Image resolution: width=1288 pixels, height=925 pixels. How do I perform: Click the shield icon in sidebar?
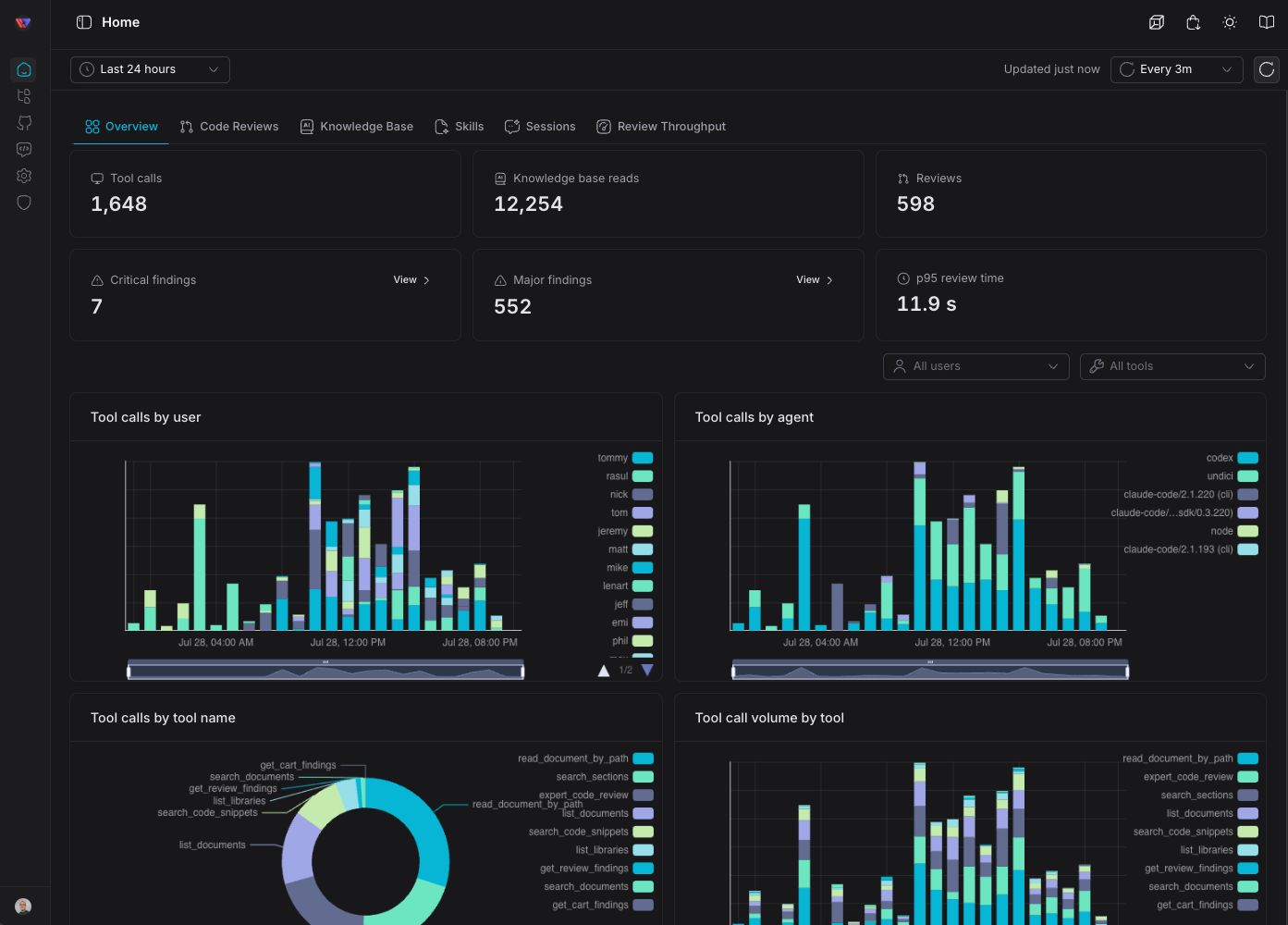pyautogui.click(x=24, y=203)
